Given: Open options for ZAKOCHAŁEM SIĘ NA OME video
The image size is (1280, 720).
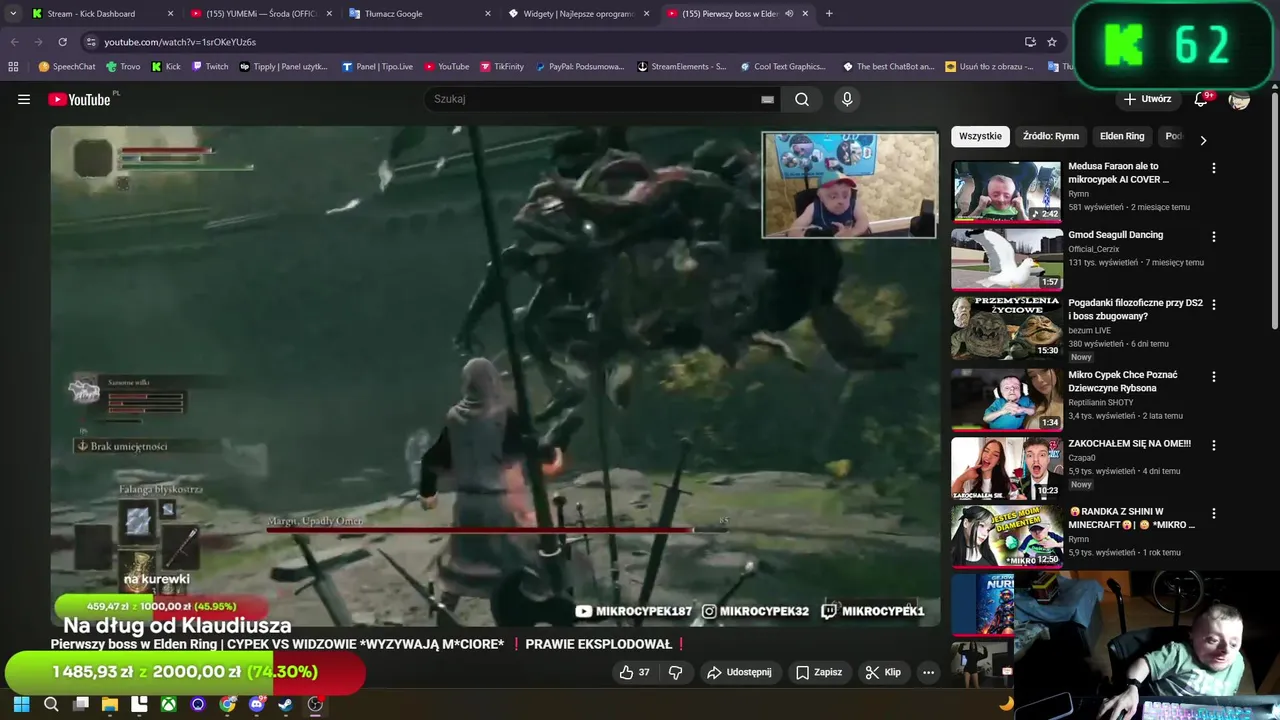Looking at the screenshot, I should click(x=1214, y=445).
